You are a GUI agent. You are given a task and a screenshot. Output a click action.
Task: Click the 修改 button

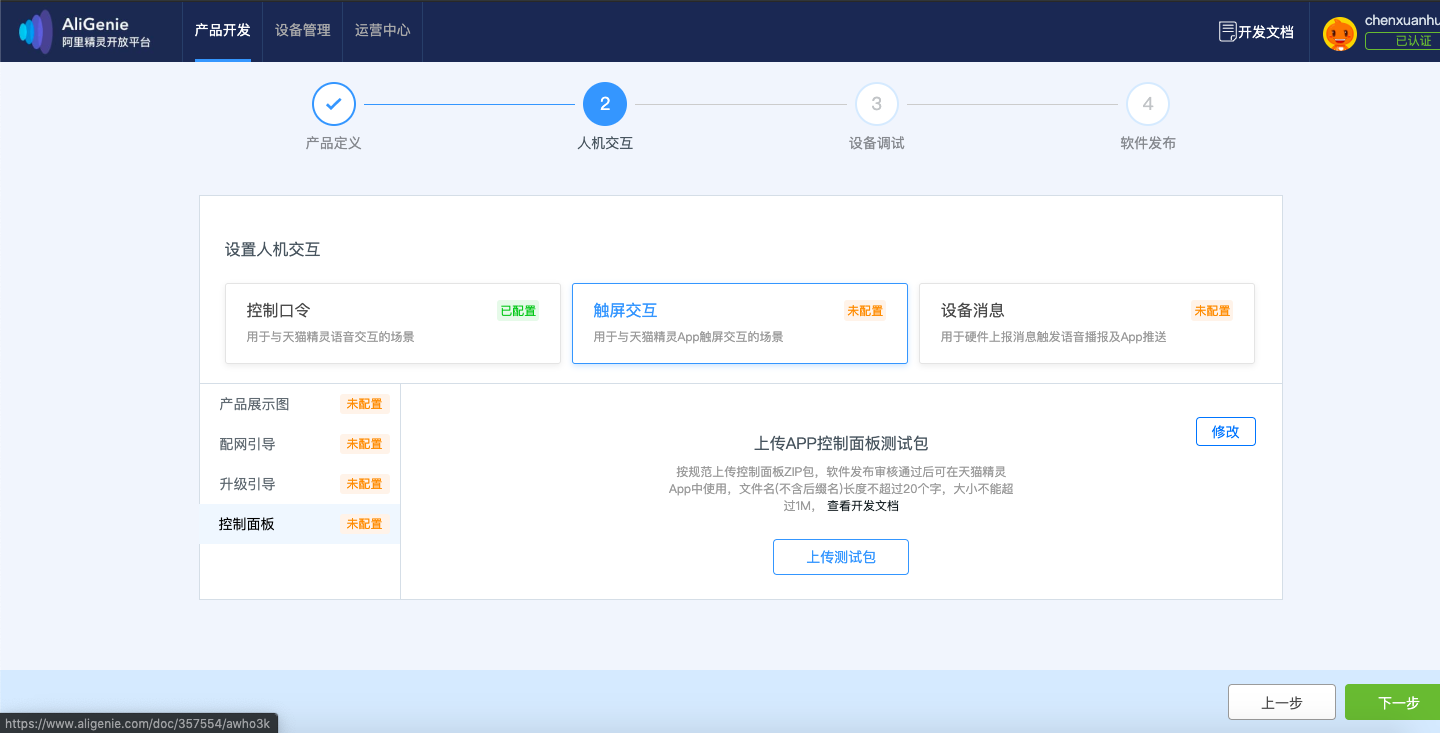tap(1226, 431)
